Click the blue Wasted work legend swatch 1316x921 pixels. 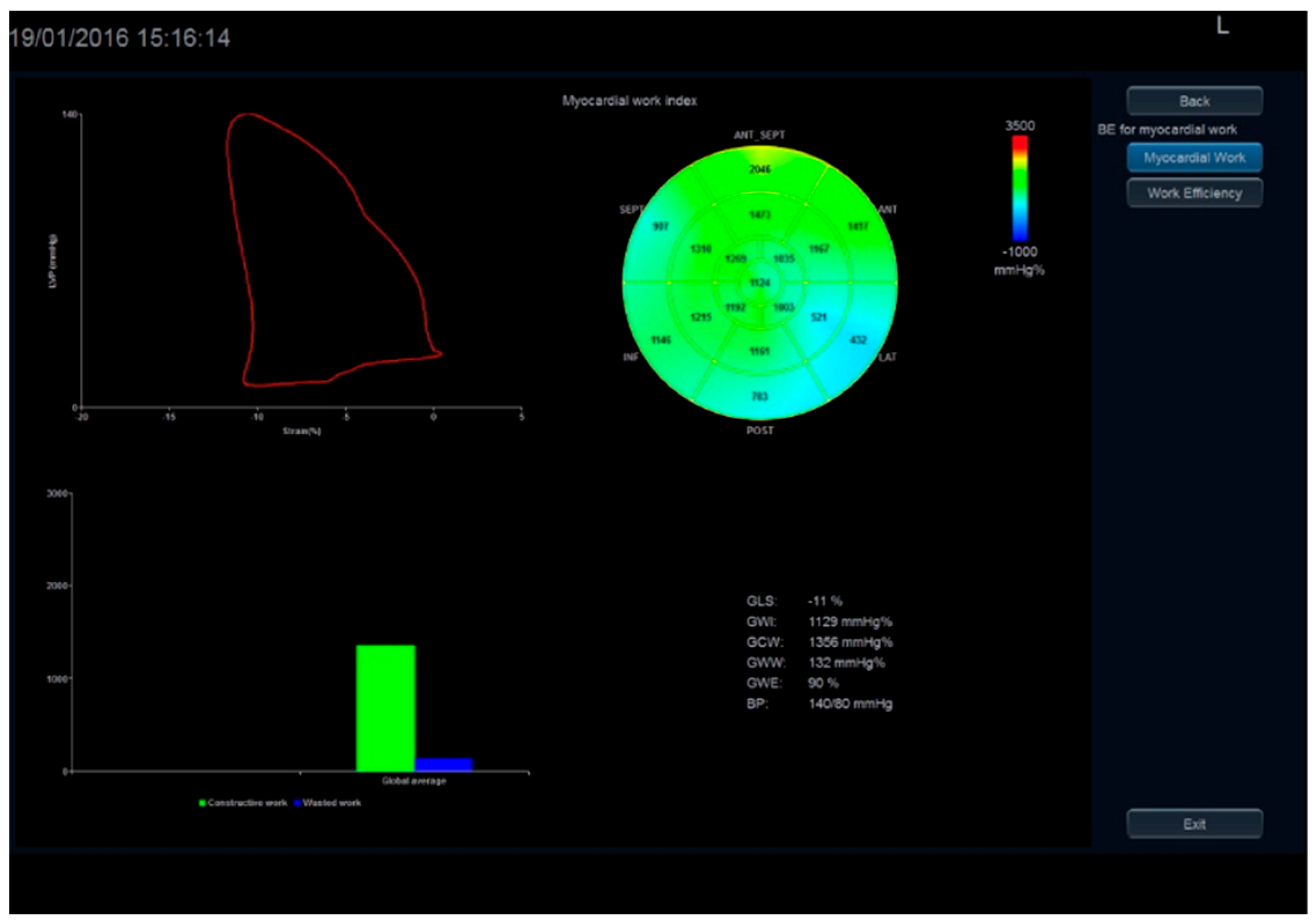[x=297, y=802]
